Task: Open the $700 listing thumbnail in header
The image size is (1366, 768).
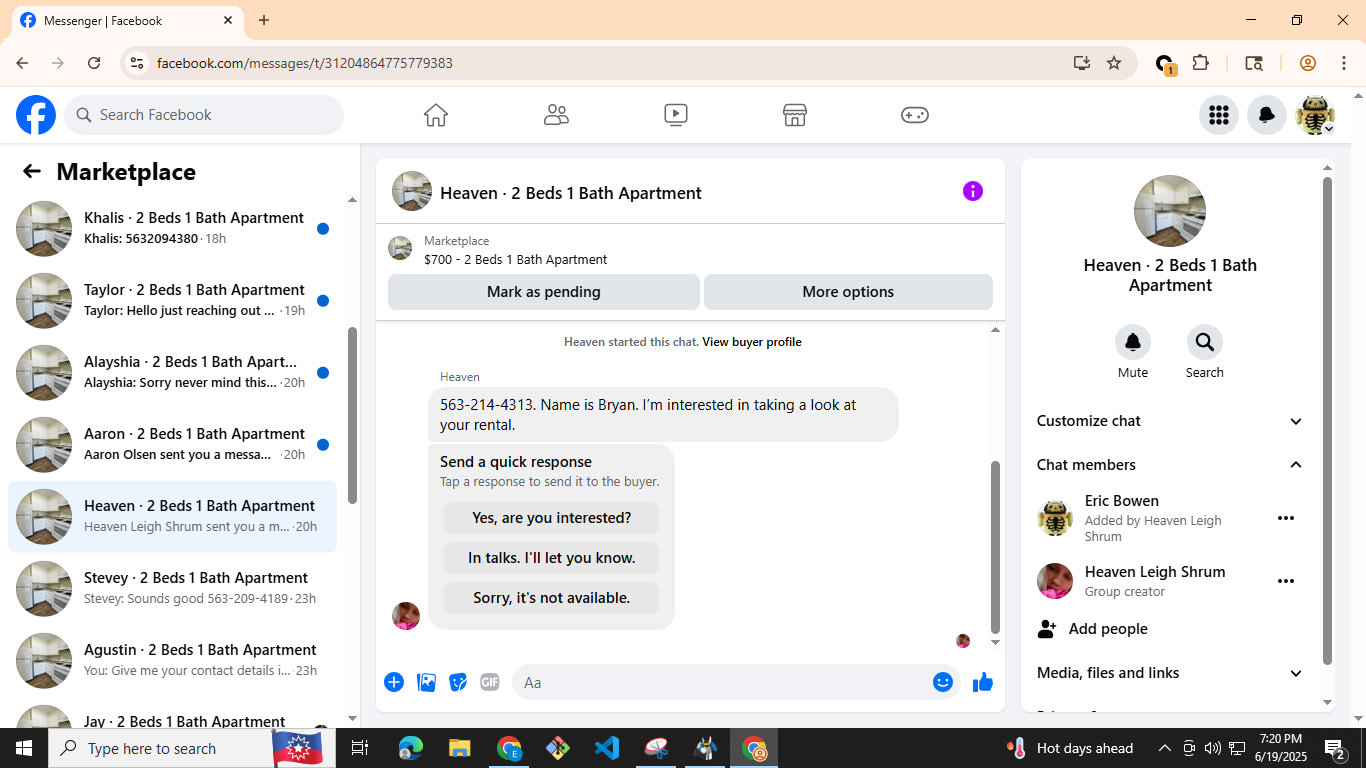Action: click(400, 248)
